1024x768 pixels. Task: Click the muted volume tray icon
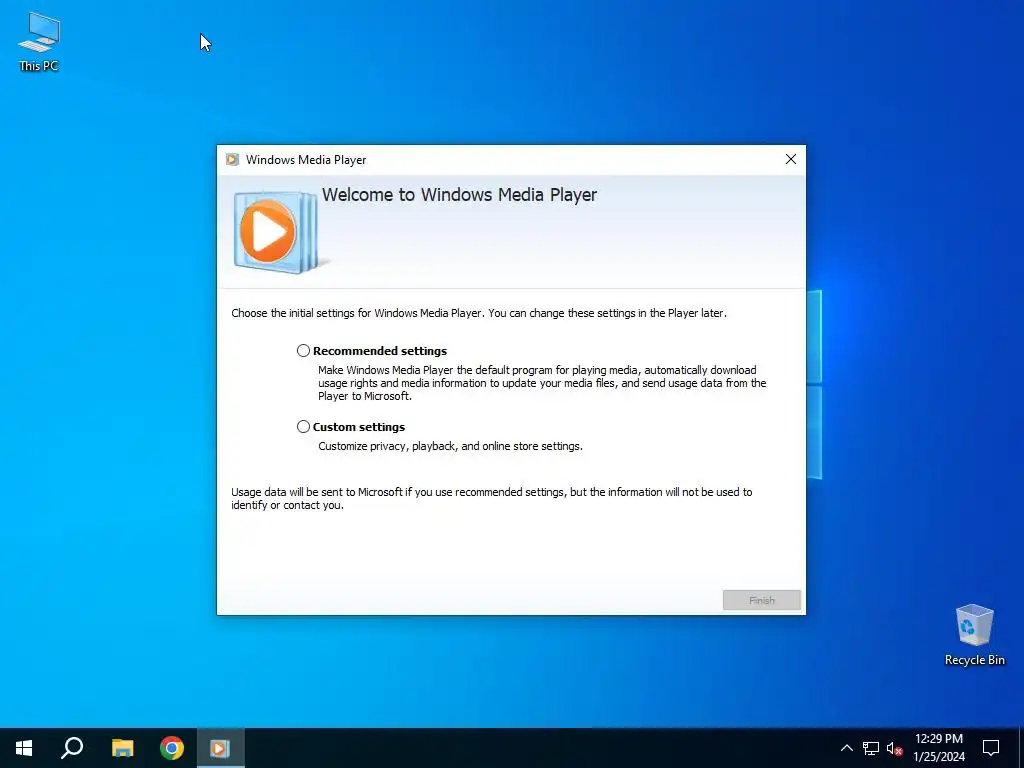click(894, 748)
